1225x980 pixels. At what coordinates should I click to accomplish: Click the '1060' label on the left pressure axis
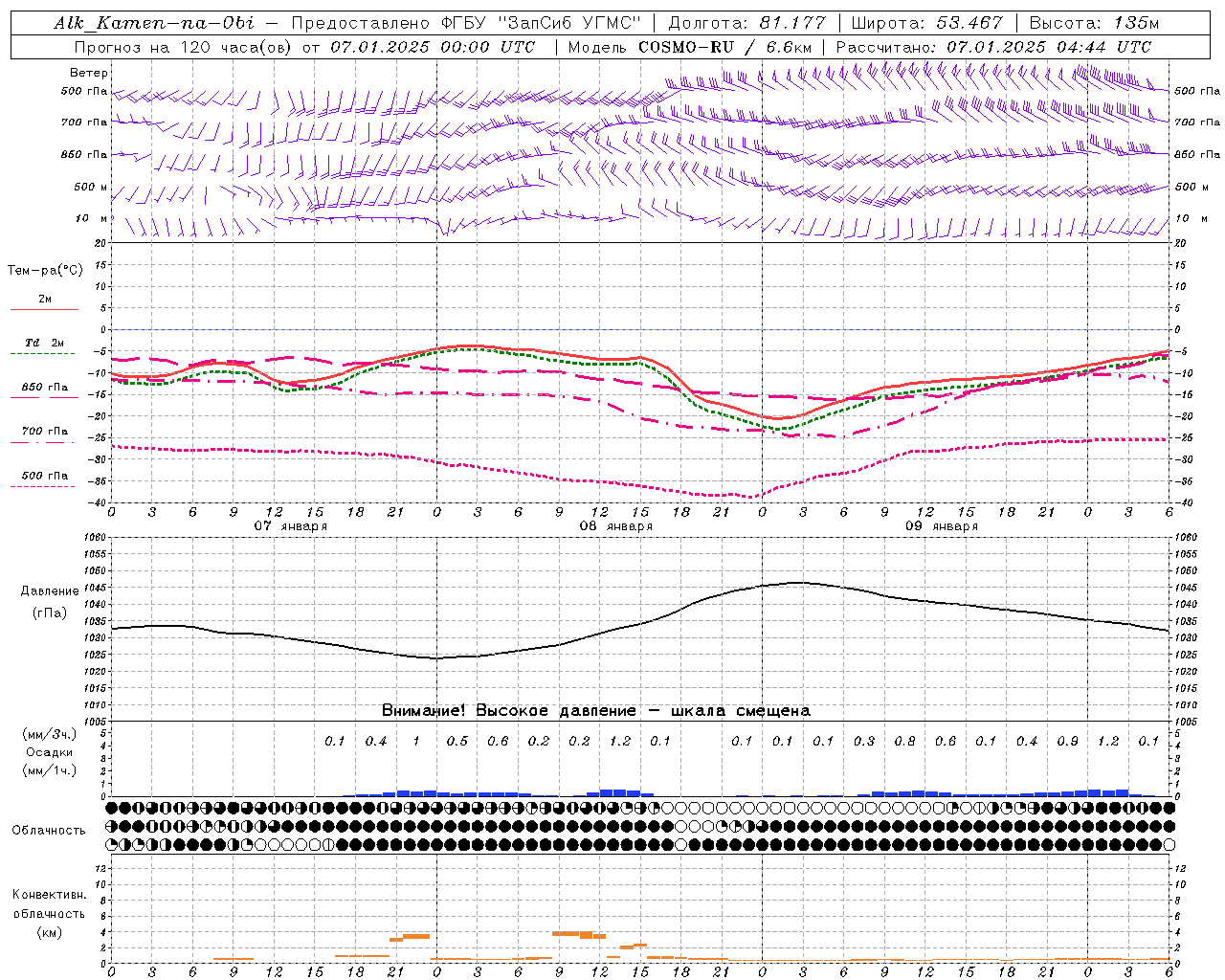(x=97, y=537)
